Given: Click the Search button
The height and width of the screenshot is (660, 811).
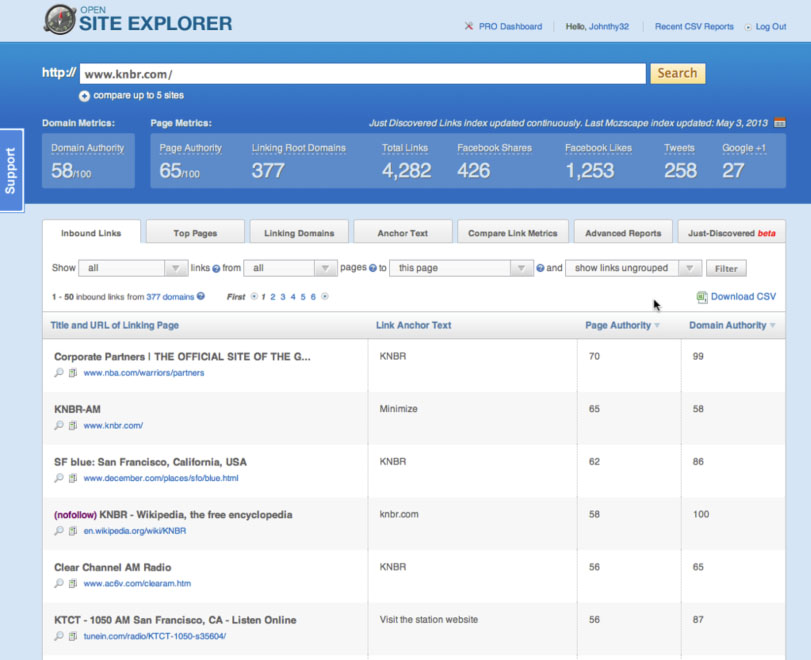Looking at the screenshot, I should pos(678,73).
